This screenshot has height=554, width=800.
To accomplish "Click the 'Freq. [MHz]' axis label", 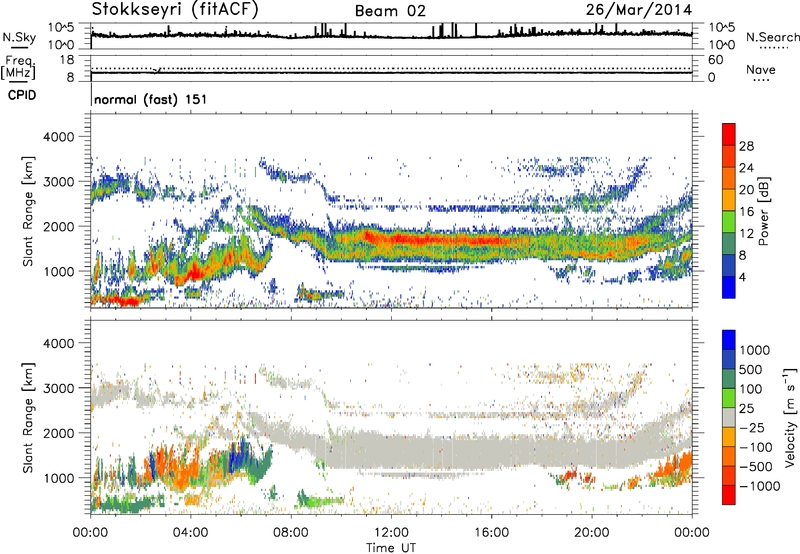I will click(18, 67).
